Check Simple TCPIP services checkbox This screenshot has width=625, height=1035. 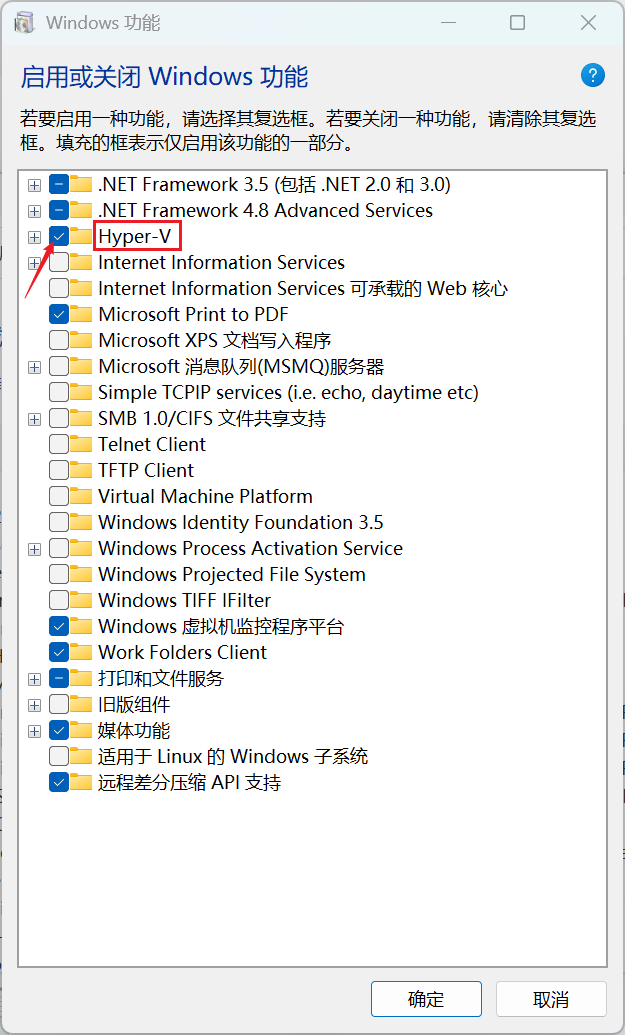point(59,392)
